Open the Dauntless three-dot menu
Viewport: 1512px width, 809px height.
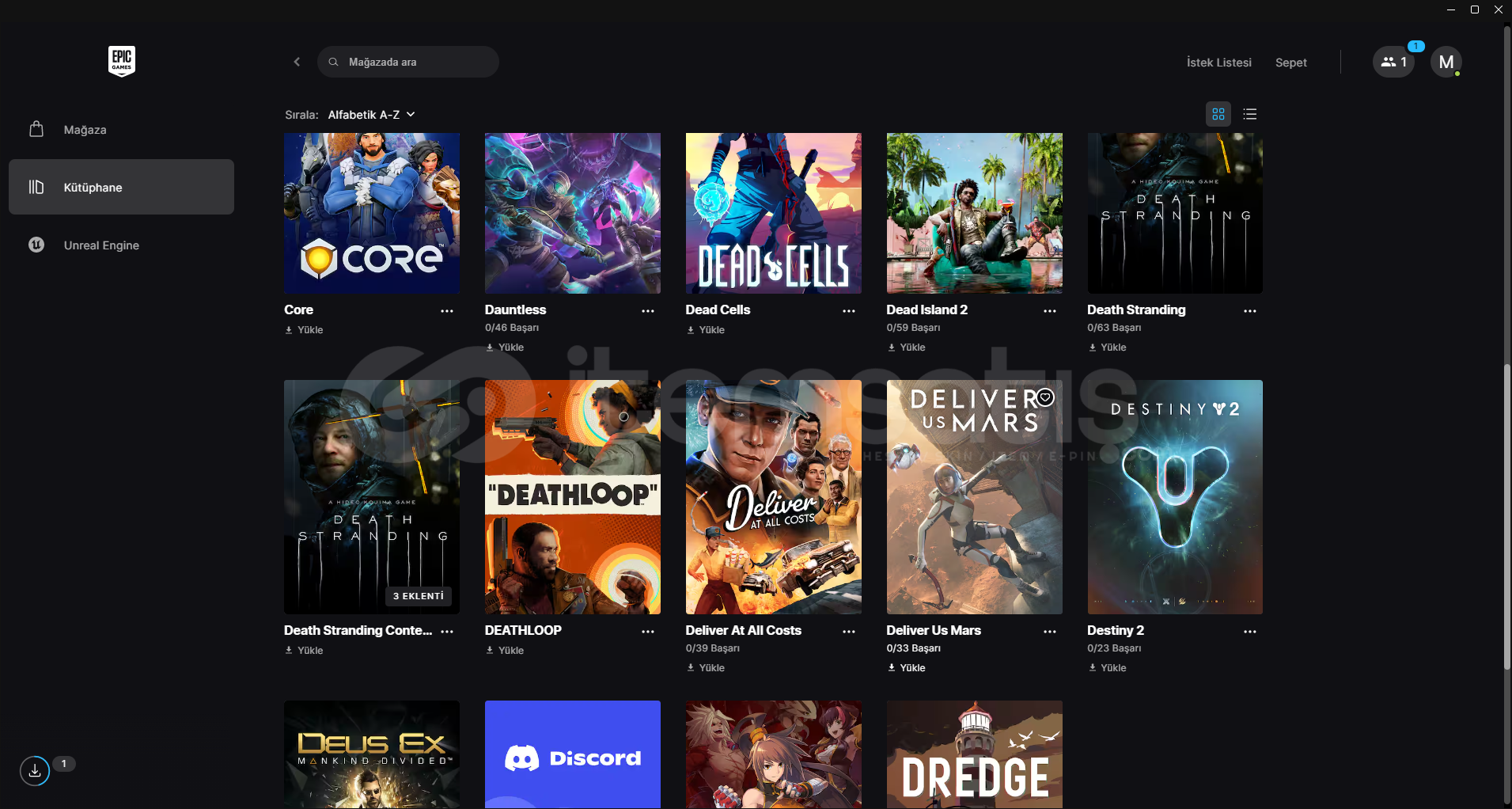click(648, 311)
